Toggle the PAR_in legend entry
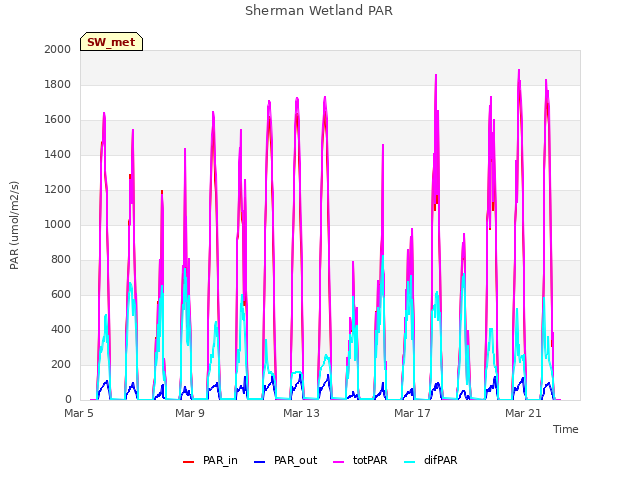Viewport: 640px width, 480px height. point(210,460)
